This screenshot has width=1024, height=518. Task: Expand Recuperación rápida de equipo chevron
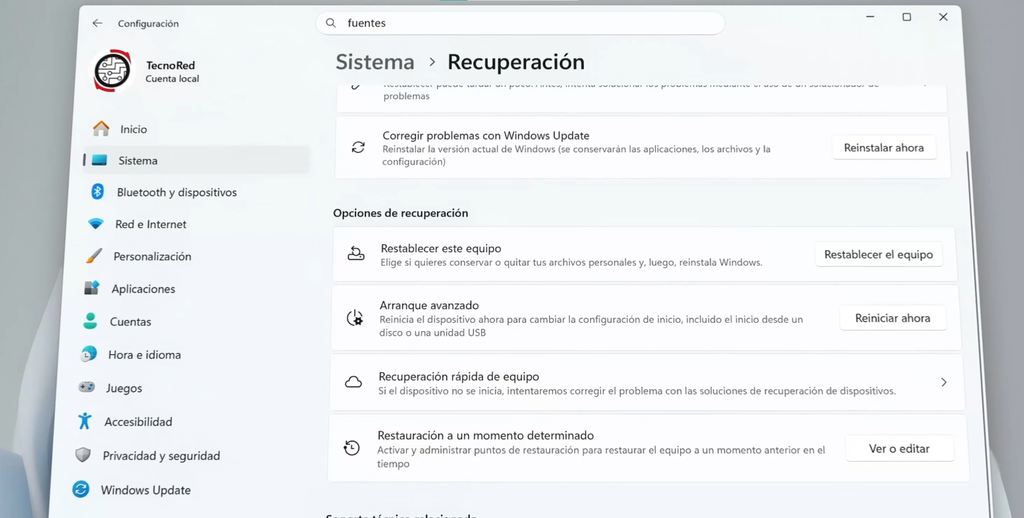tap(944, 382)
